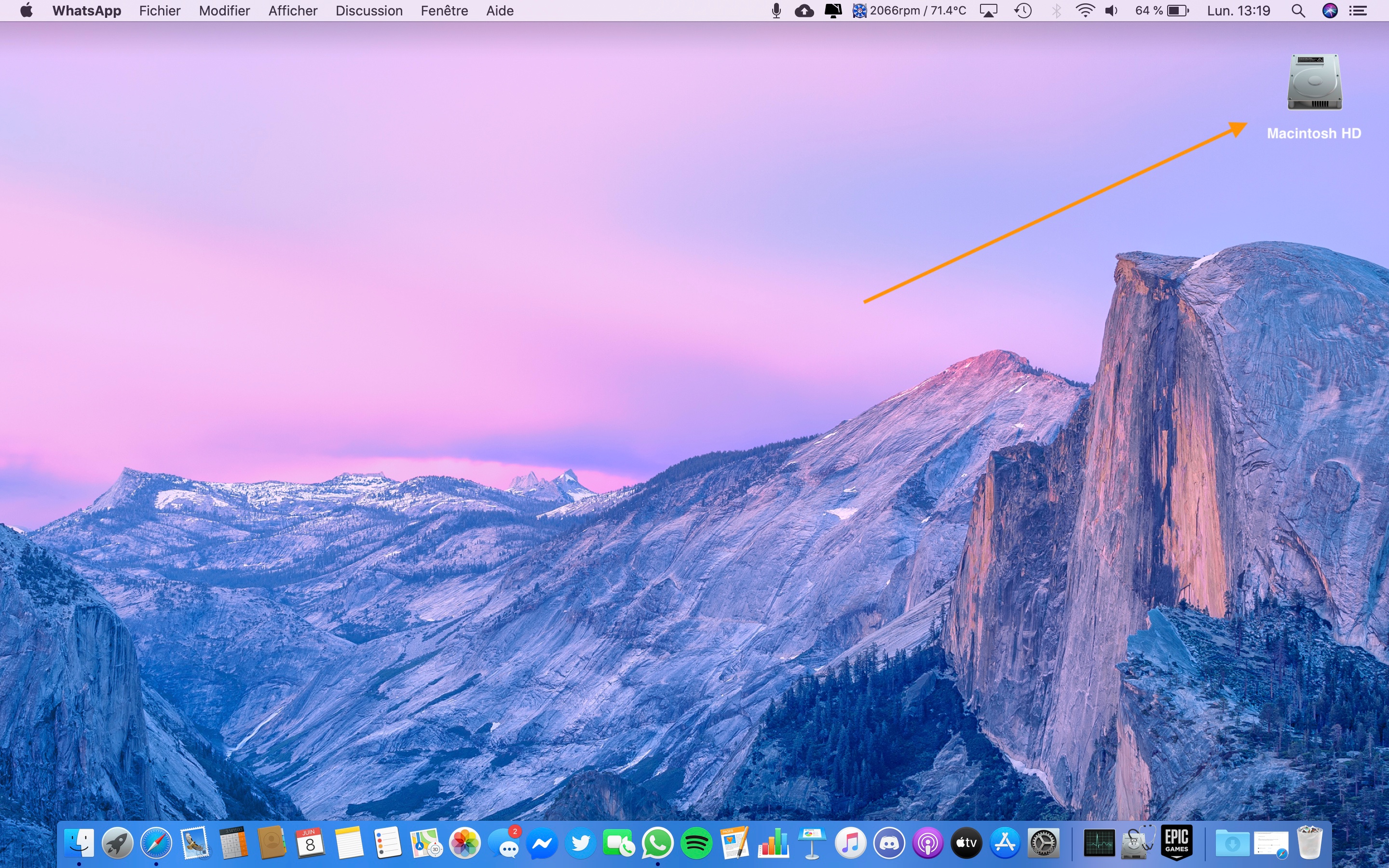Open Messages app with 2 notifications
This screenshot has width=1389, height=868.
504,843
